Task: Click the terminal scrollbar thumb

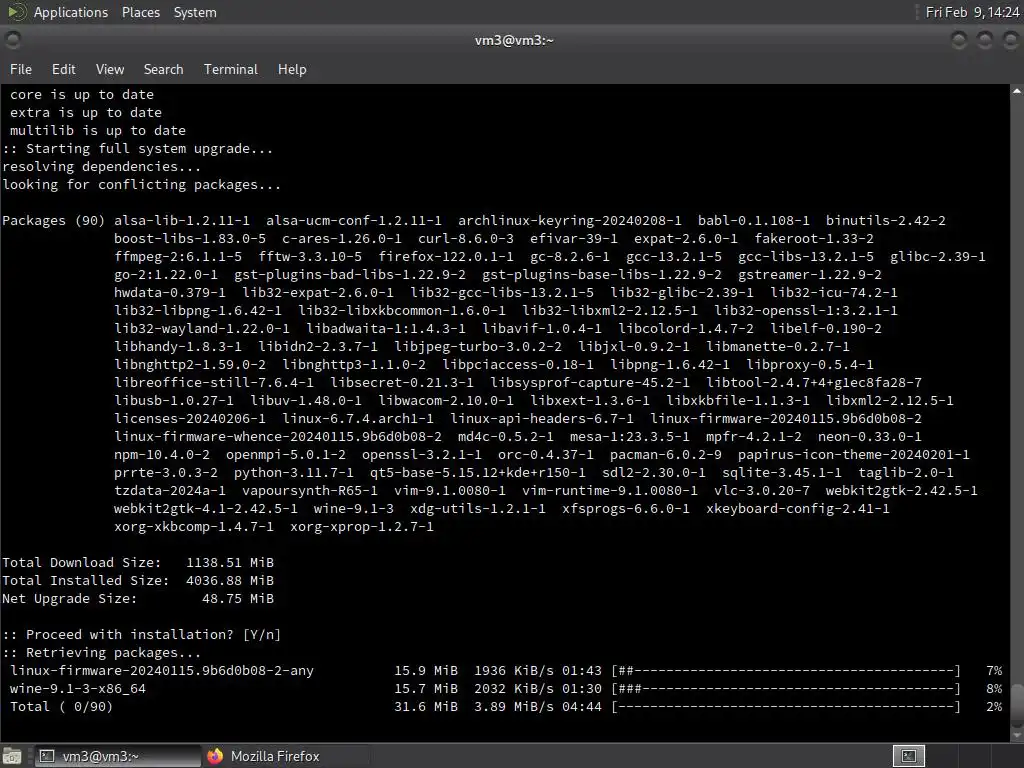Action: 1017,704
